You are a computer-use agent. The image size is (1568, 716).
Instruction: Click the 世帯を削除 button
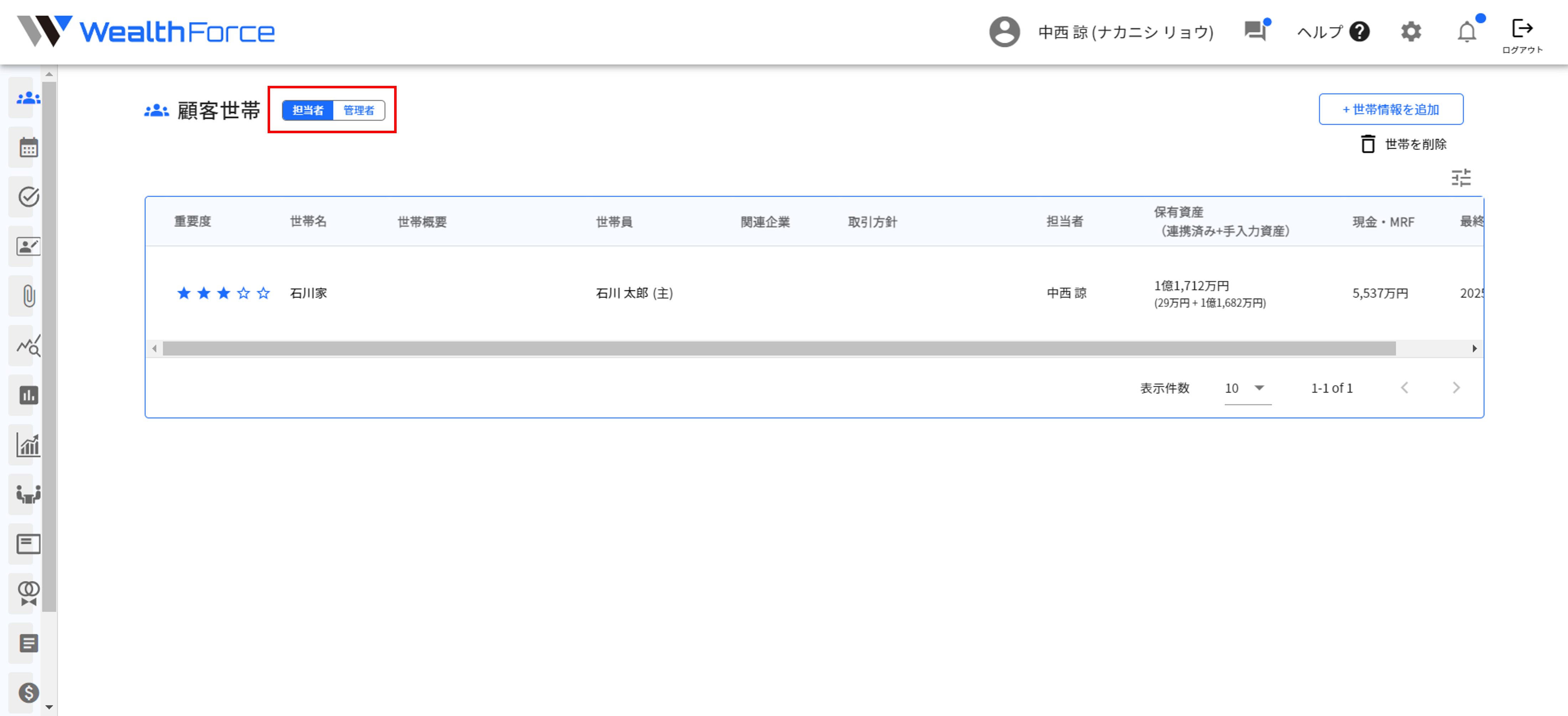tap(1403, 144)
